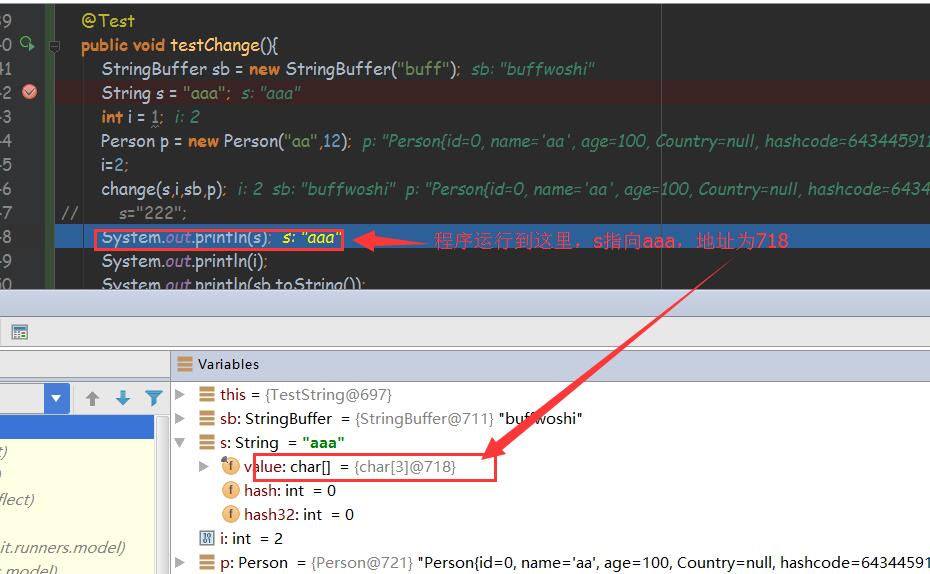Toggle the breakpoint on the String s line
This screenshot has width=930, height=574.
(x=29, y=92)
